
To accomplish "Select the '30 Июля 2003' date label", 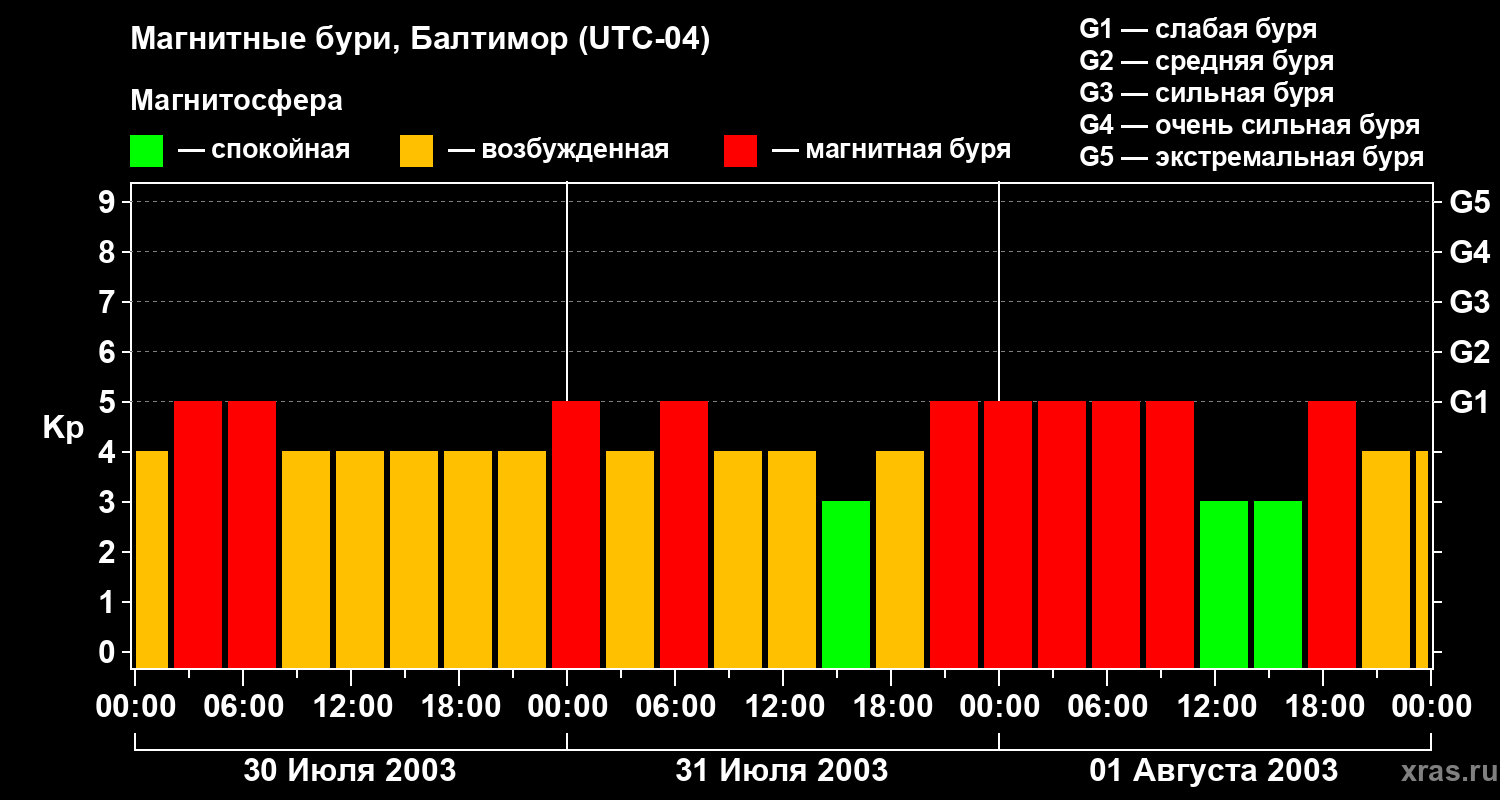I will (350, 771).
